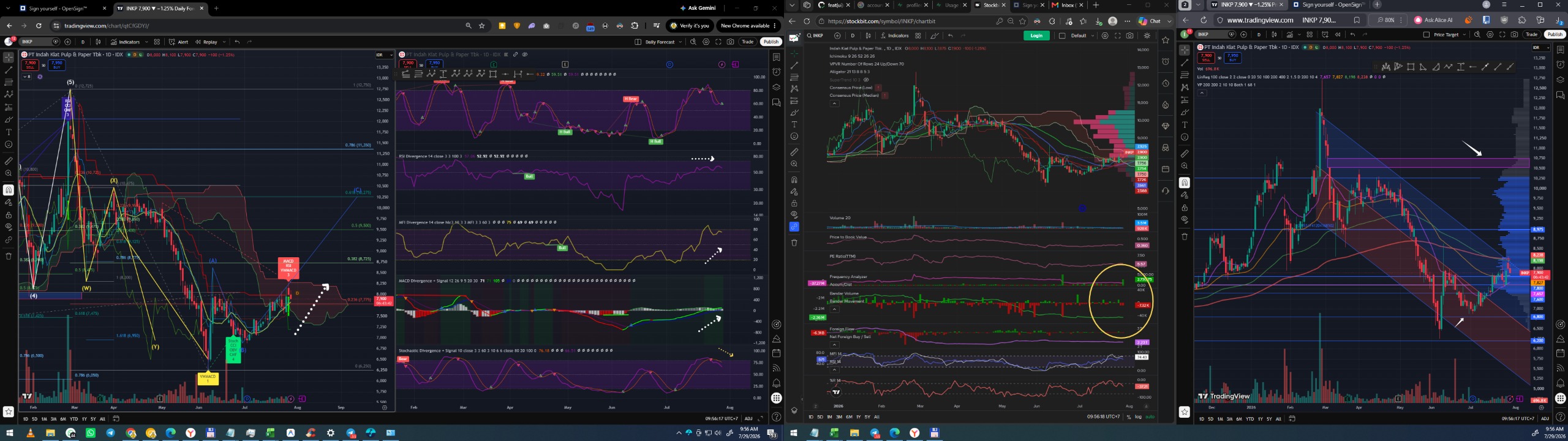Remove drawings with trash icon, left TradingView sidebar

click(9, 256)
